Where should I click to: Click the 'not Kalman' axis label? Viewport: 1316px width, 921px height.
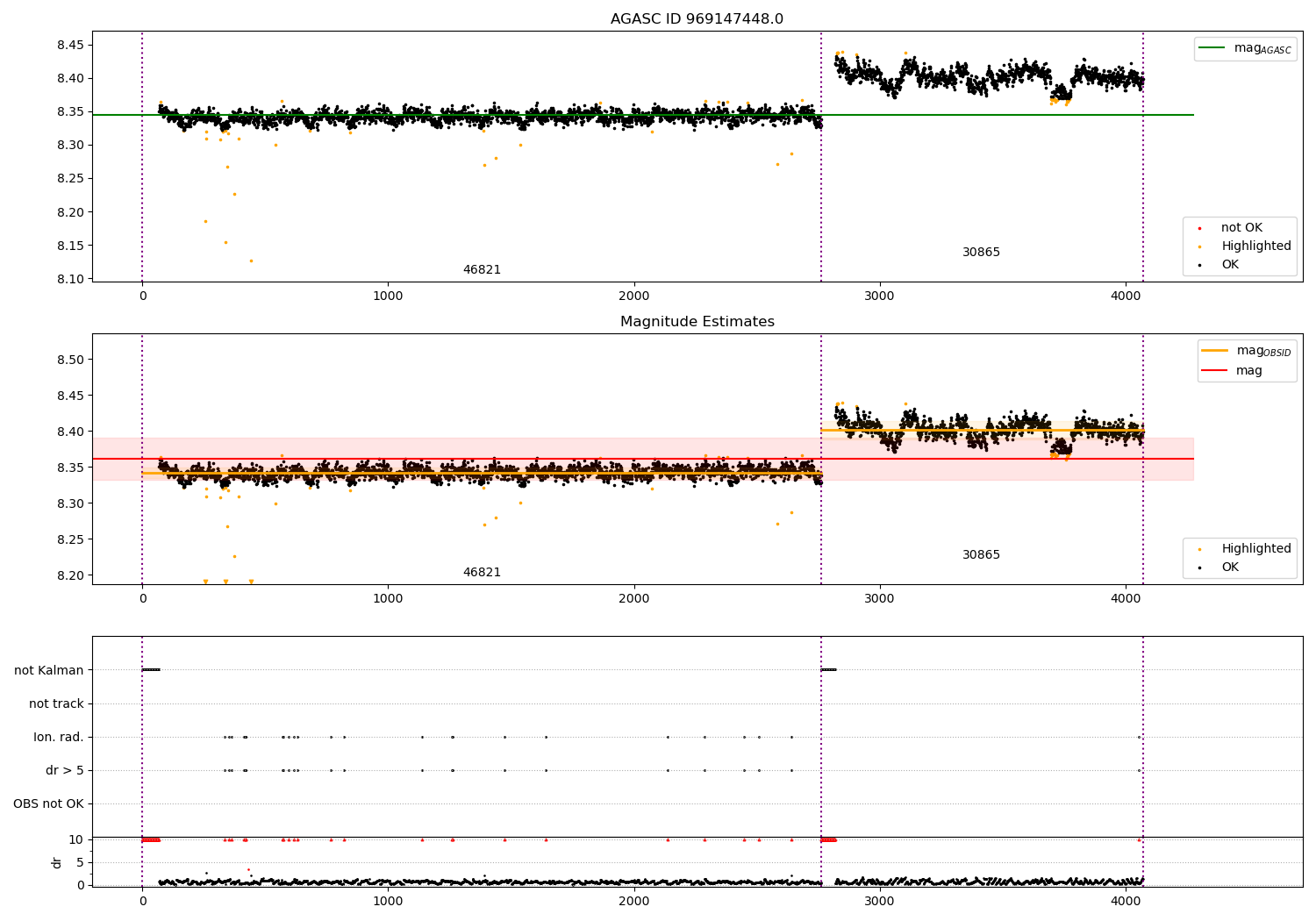(x=49, y=671)
